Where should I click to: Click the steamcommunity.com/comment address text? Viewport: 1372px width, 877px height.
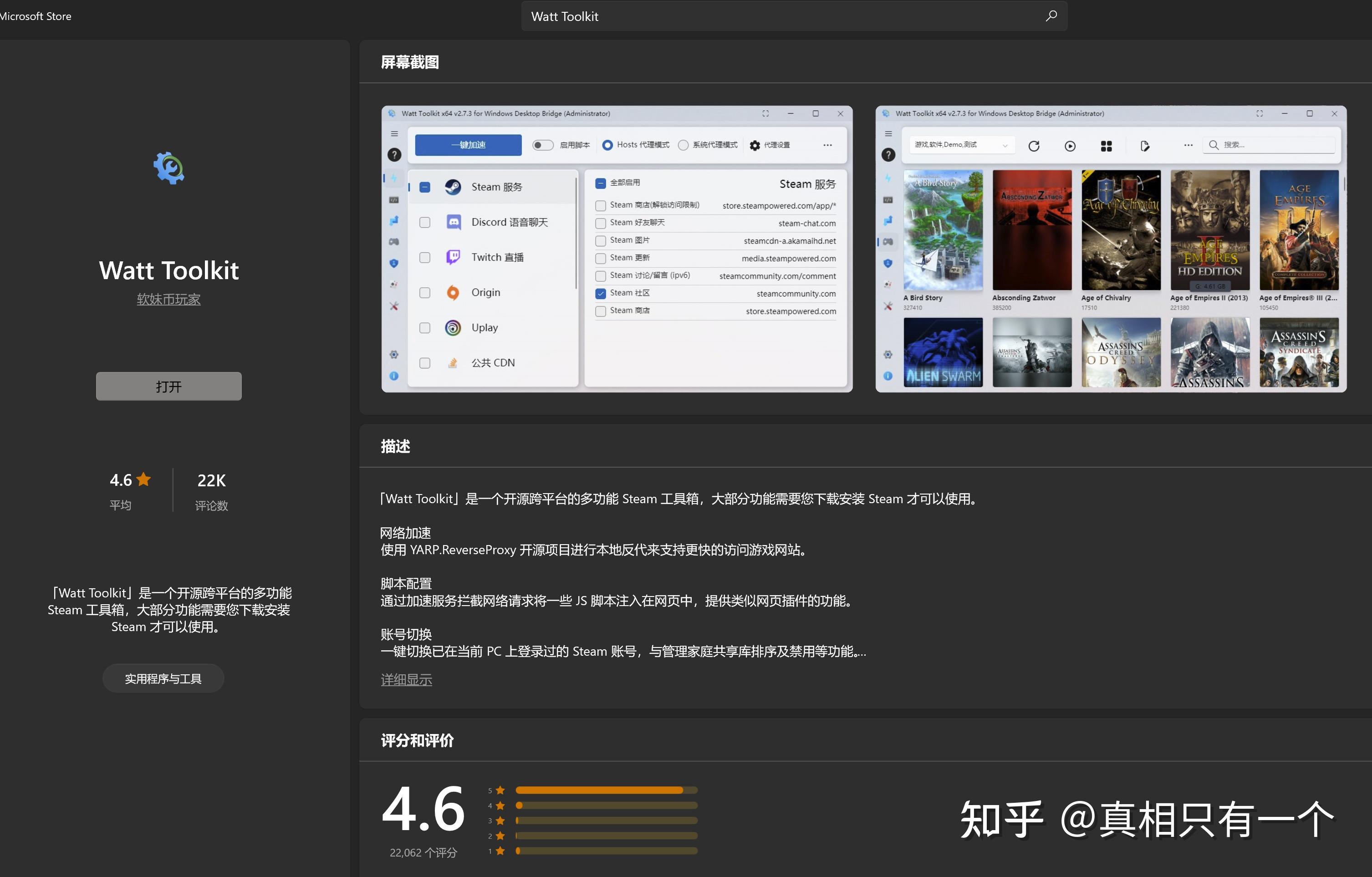pyautogui.click(x=777, y=276)
